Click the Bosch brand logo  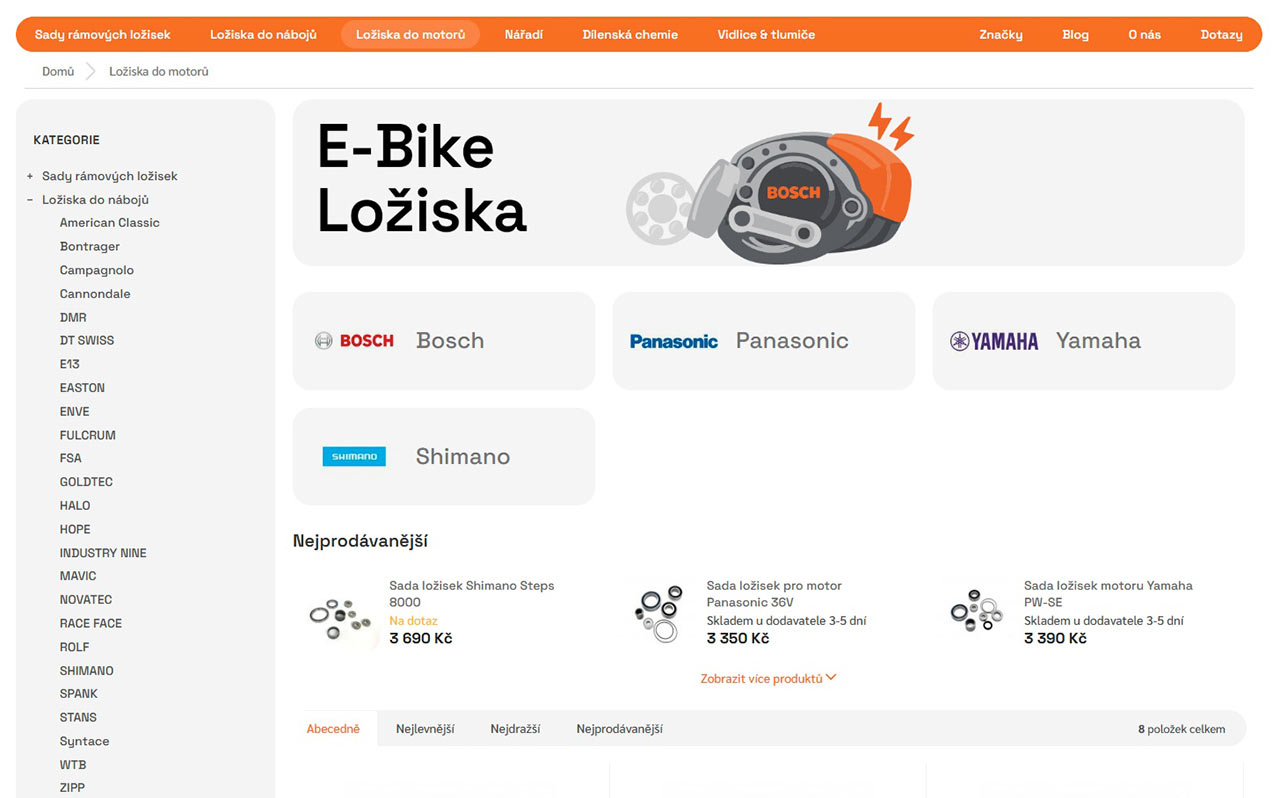point(355,341)
